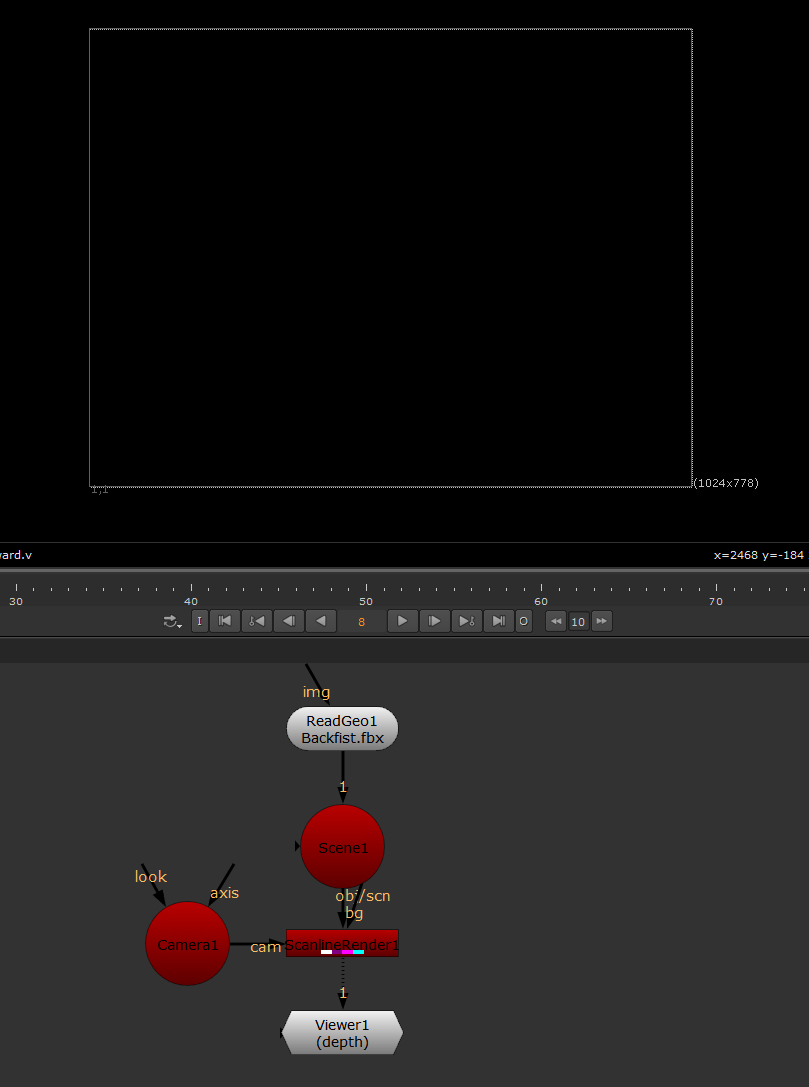This screenshot has height=1087, width=809.
Task: Click the 'look' input label of Camera1
Action: click(150, 877)
